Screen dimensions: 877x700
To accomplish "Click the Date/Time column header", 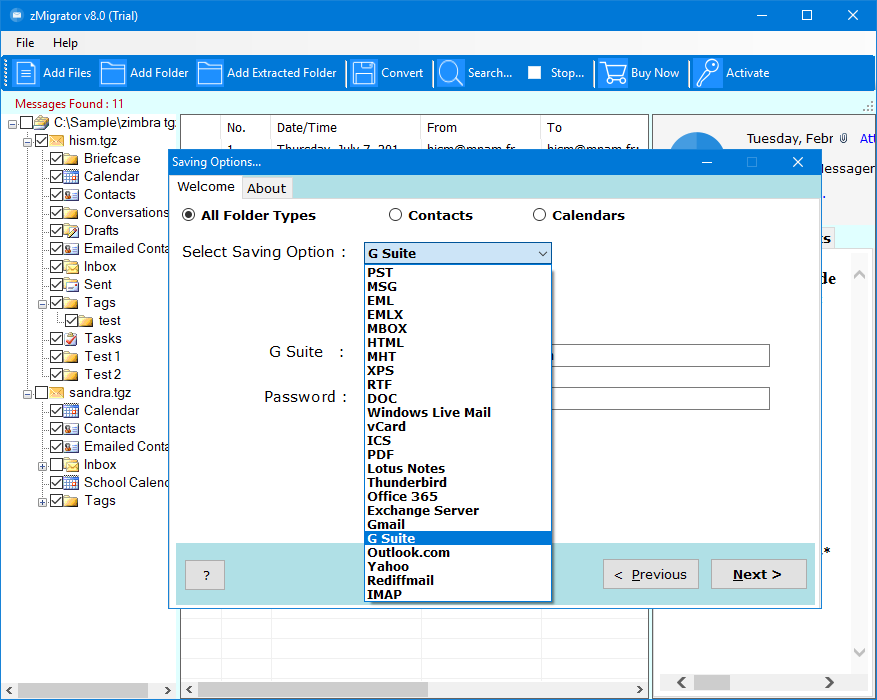I will pyautogui.click(x=345, y=128).
